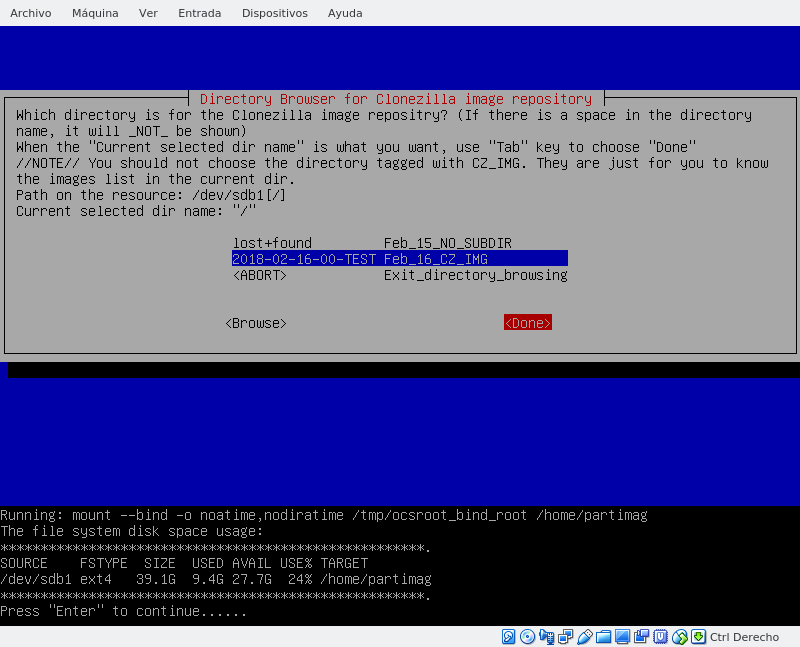Open the Máquina menu
This screenshot has height=647, width=800.
[x=95, y=13]
